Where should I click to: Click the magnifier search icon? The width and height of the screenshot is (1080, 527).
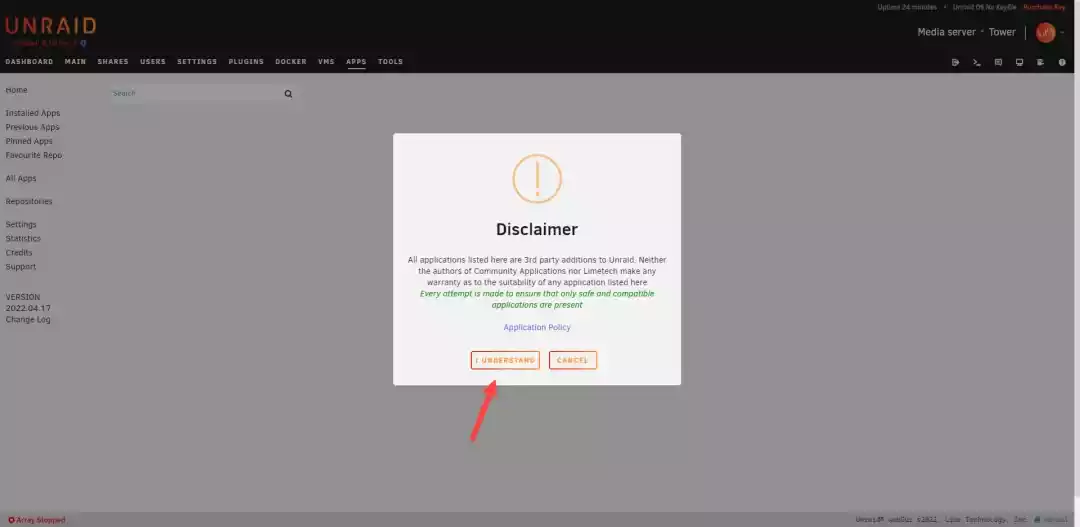click(288, 94)
